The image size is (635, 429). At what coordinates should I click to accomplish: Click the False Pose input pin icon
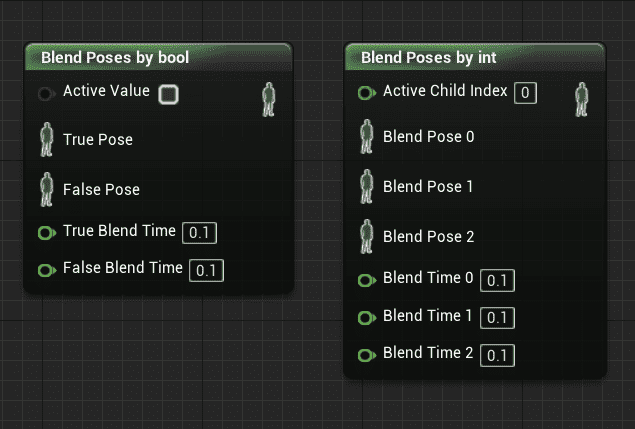point(46,190)
